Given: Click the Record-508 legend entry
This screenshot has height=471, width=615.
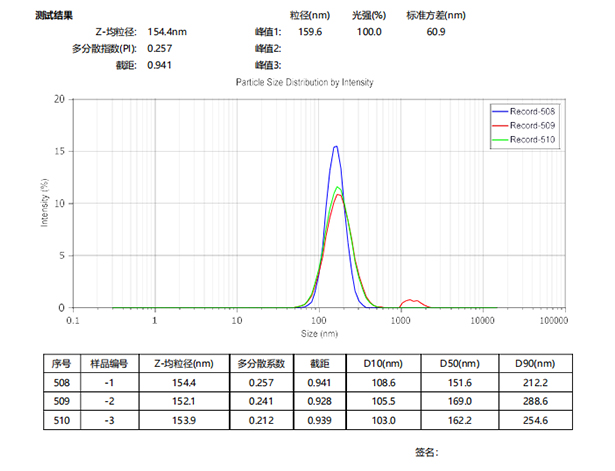Looking at the screenshot, I should (x=531, y=111).
